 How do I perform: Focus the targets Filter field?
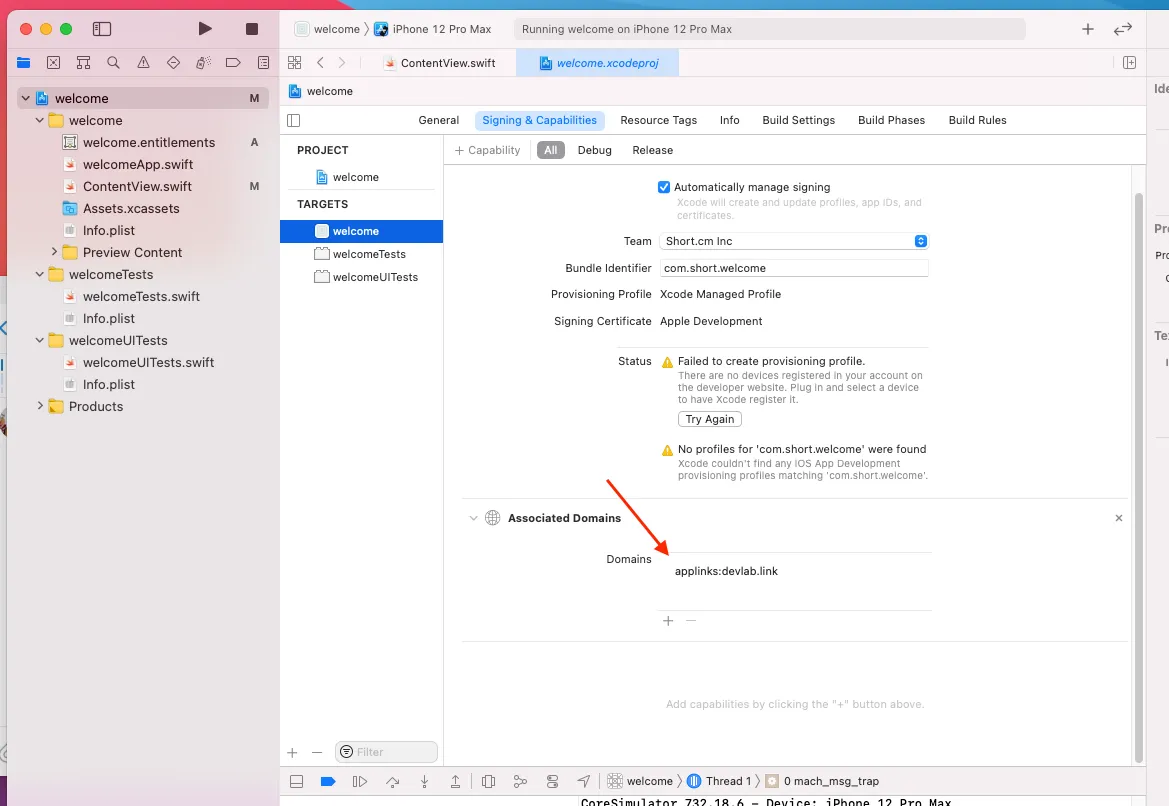386,752
